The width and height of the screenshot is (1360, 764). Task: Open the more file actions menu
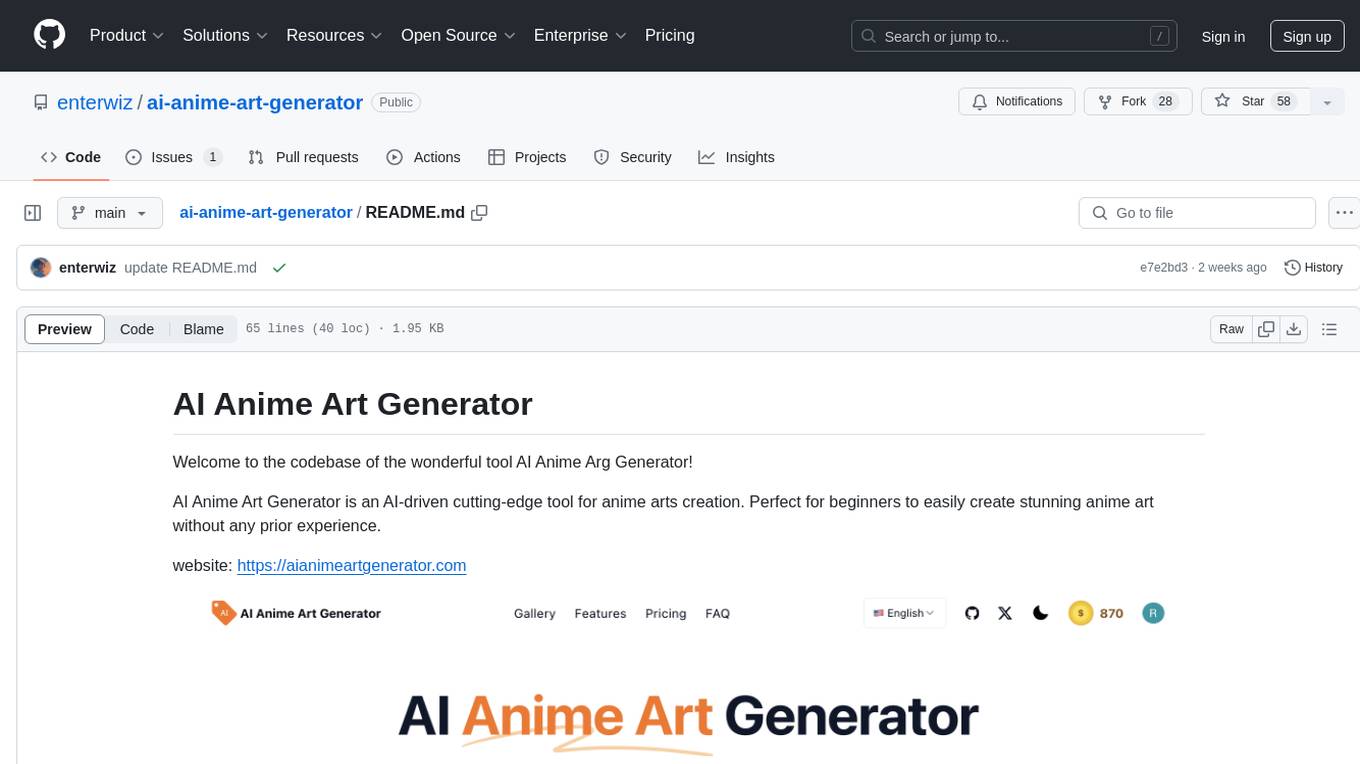tap(1344, 213)
